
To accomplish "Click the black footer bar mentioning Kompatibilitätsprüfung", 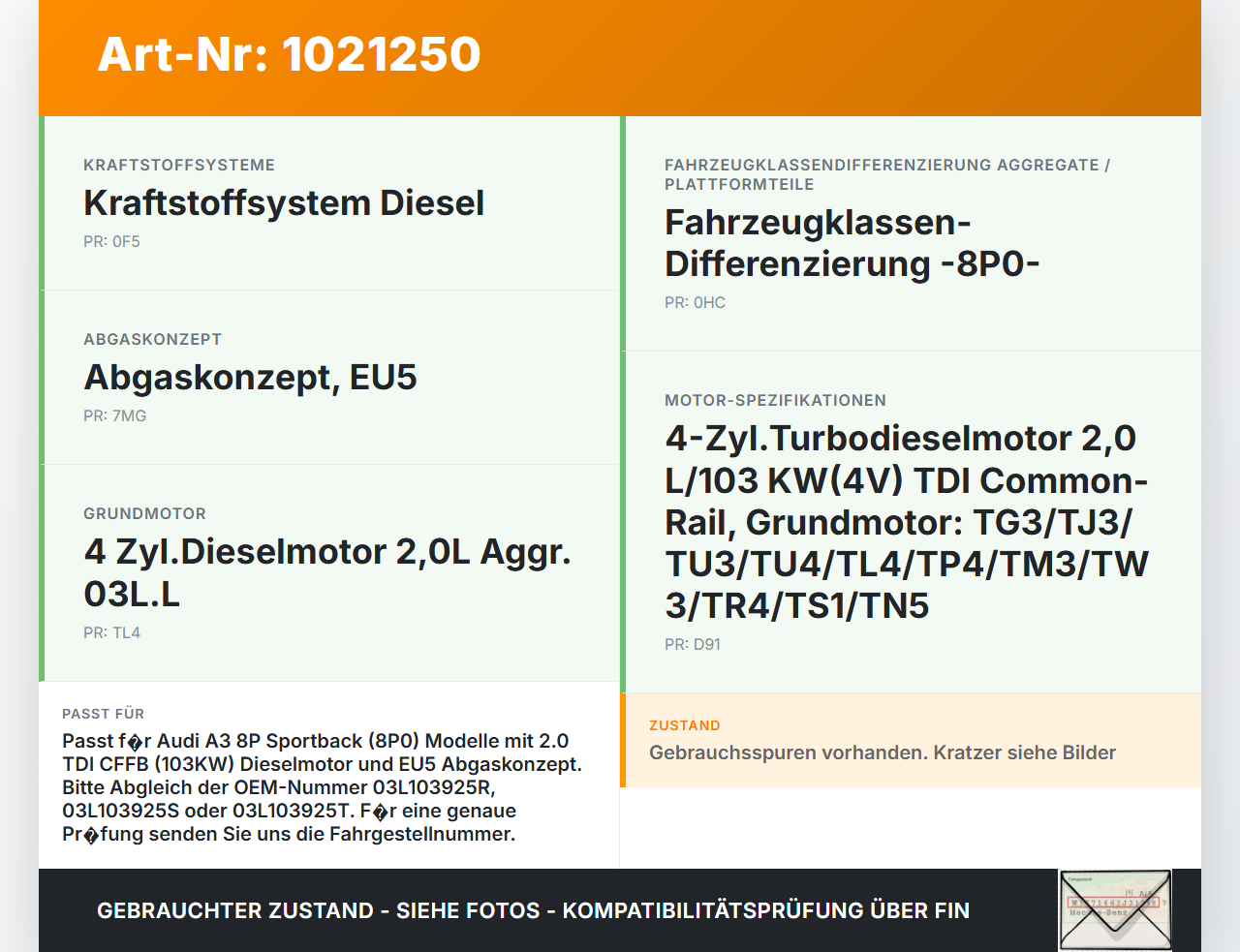I will [533, 910].
